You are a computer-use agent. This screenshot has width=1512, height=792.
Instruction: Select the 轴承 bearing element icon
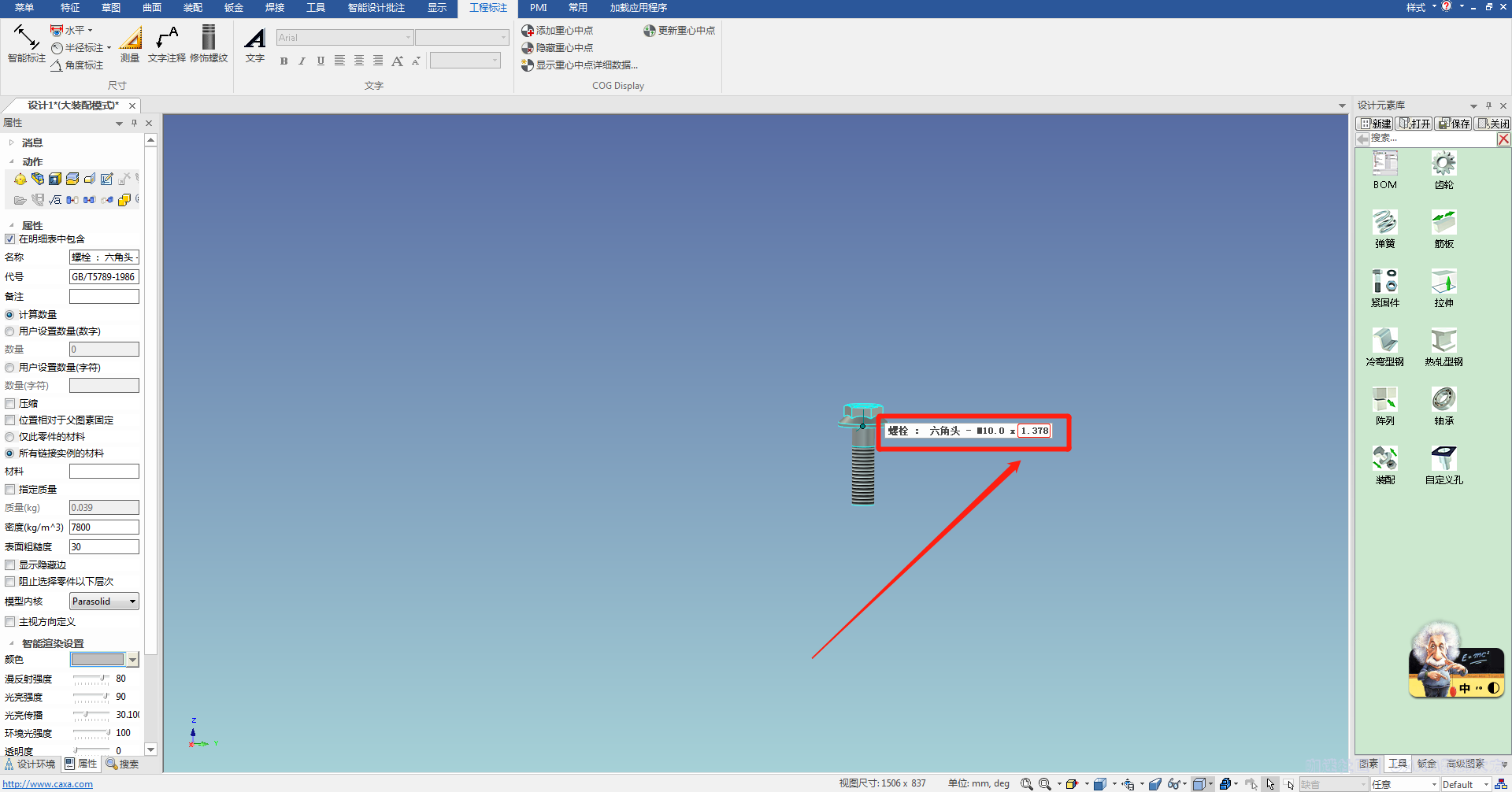1443,406
